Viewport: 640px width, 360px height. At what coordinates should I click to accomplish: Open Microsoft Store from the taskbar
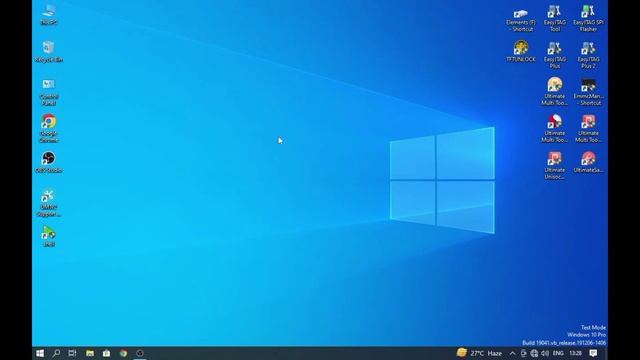[107, 353]
